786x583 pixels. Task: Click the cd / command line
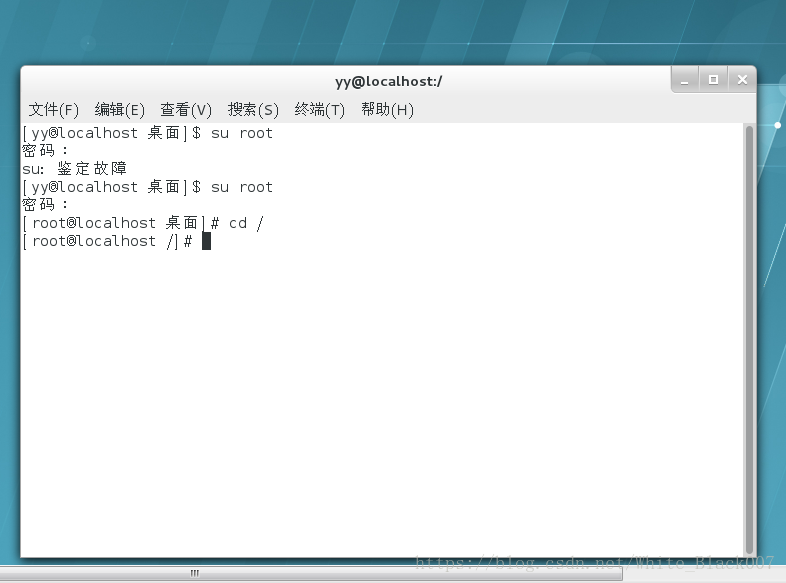(143, 223)
